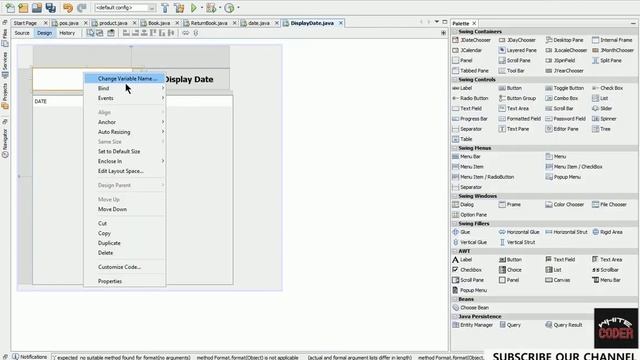Close the DisplayDate.java tab
Screen dimensions: 640x360
click(x=341, y=23)
